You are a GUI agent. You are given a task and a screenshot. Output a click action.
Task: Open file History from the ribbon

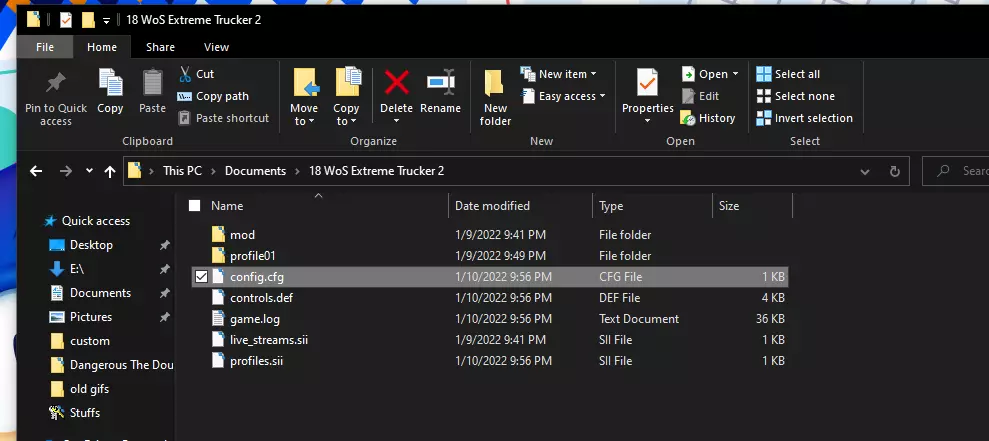(x=708, y=118)
